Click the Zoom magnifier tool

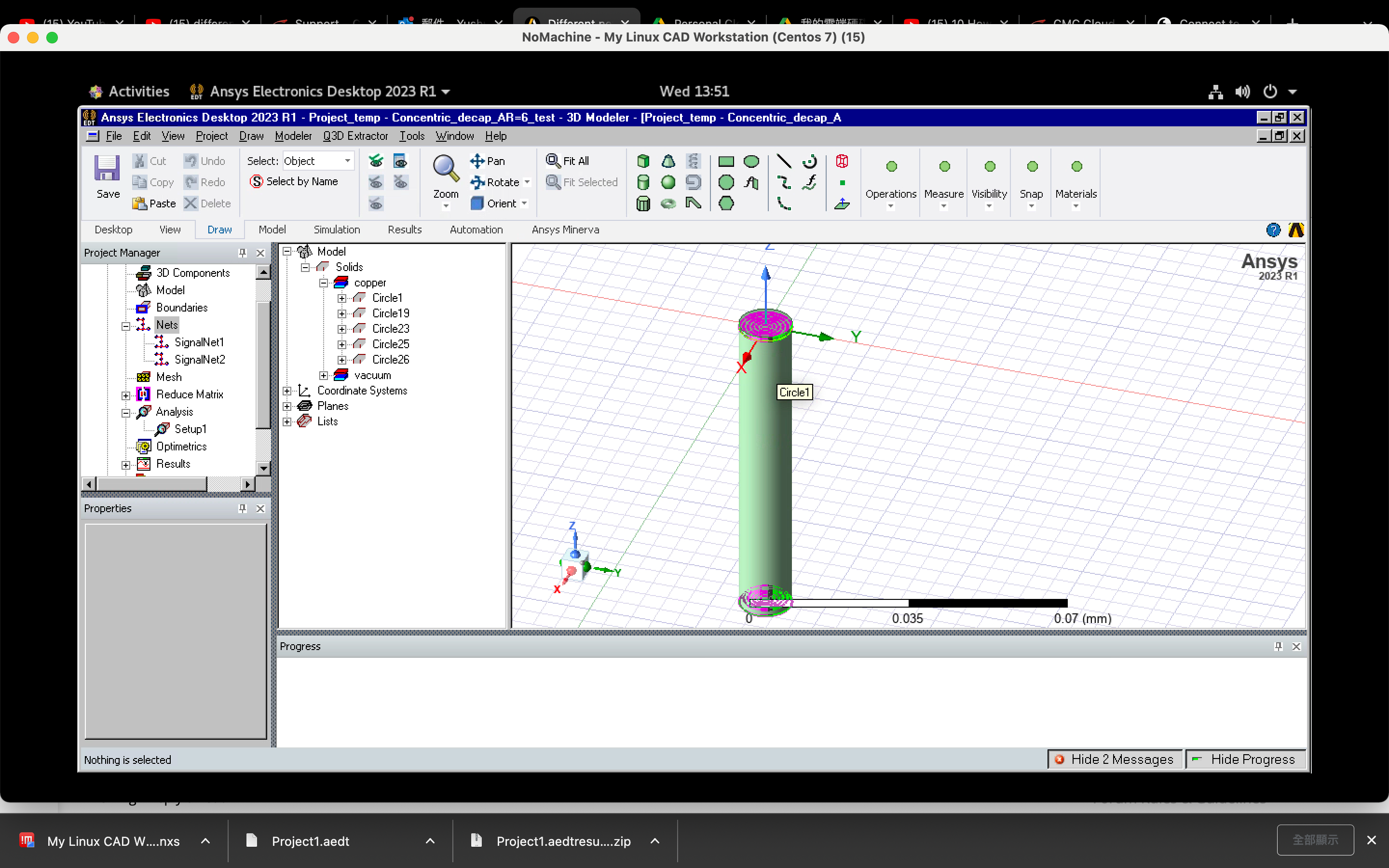point(446,169)
